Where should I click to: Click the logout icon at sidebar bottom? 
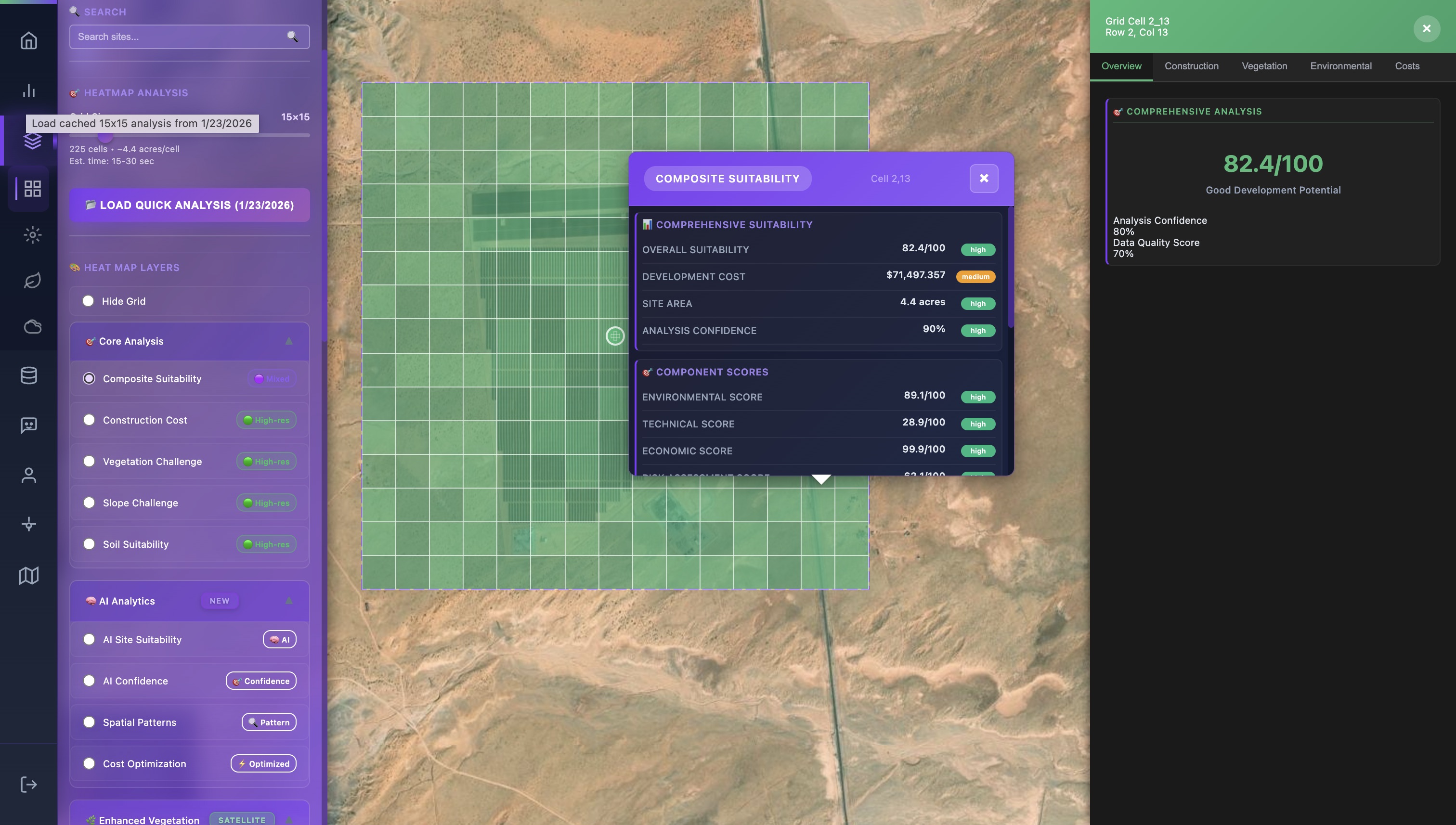coord(28,784)
